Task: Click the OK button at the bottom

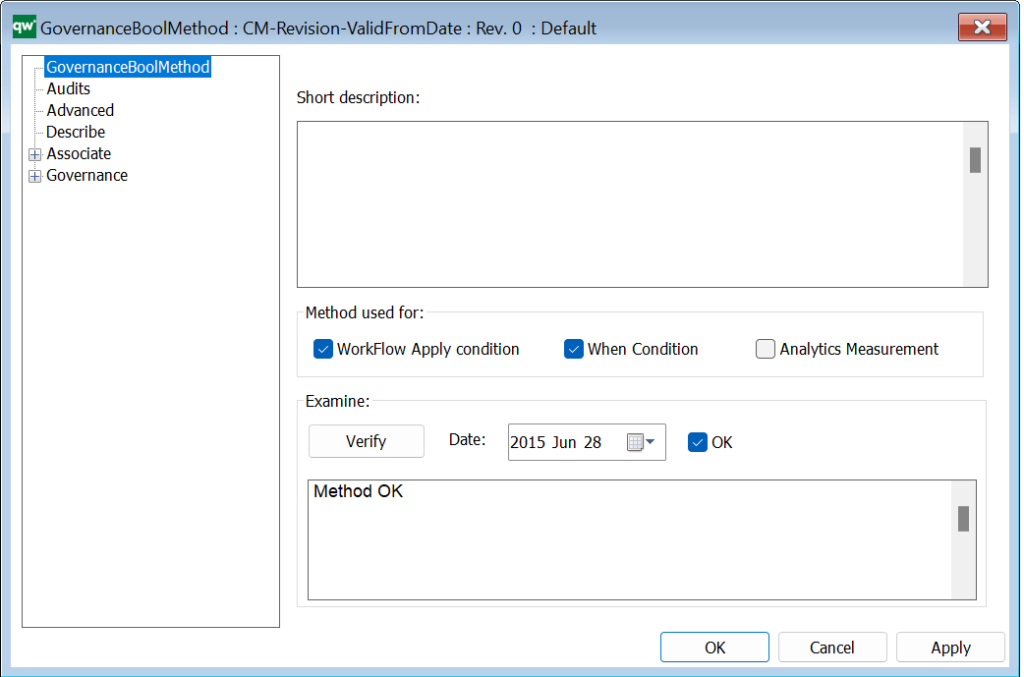Action: point(714,647)
